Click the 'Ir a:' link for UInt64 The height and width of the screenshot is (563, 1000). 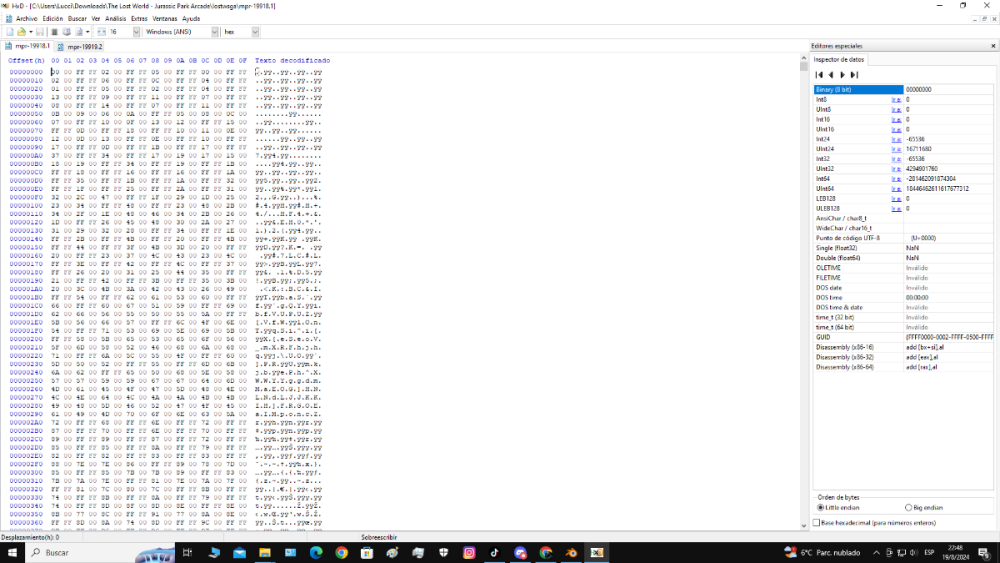click(896, 188)
